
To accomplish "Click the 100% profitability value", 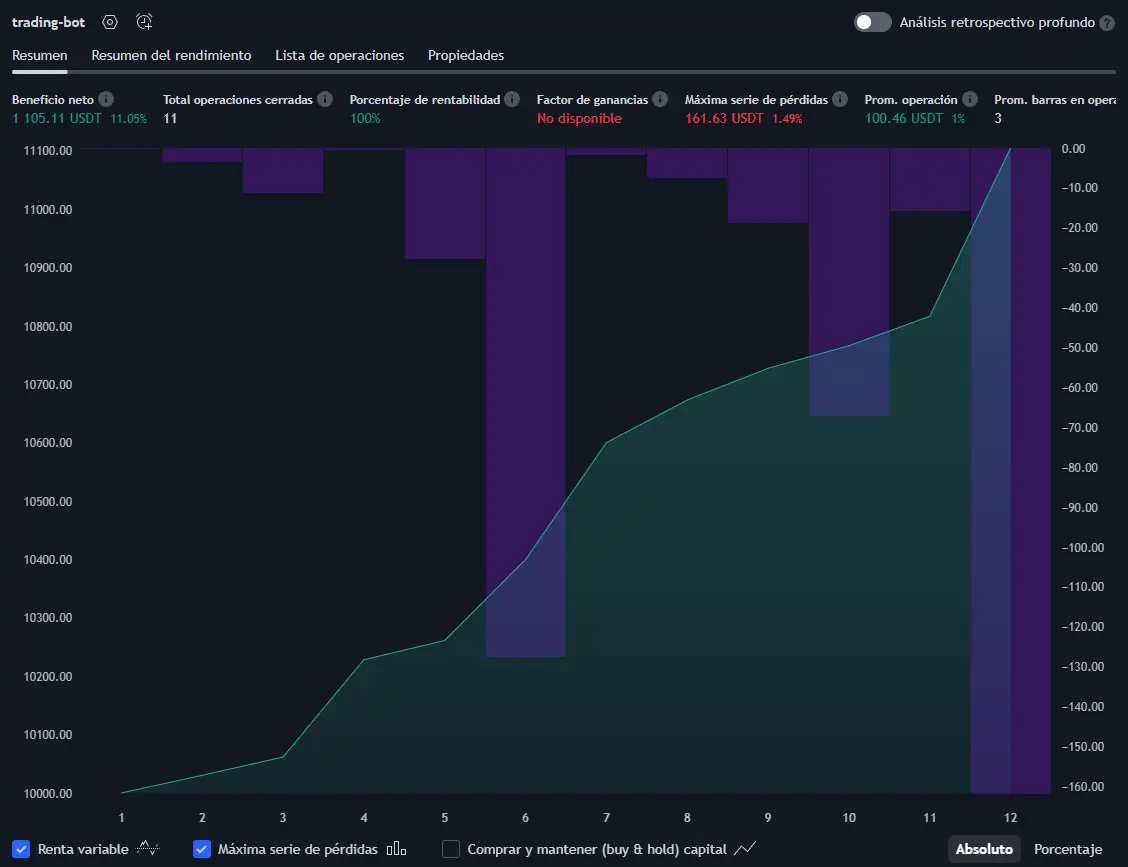I will [365, 118].
